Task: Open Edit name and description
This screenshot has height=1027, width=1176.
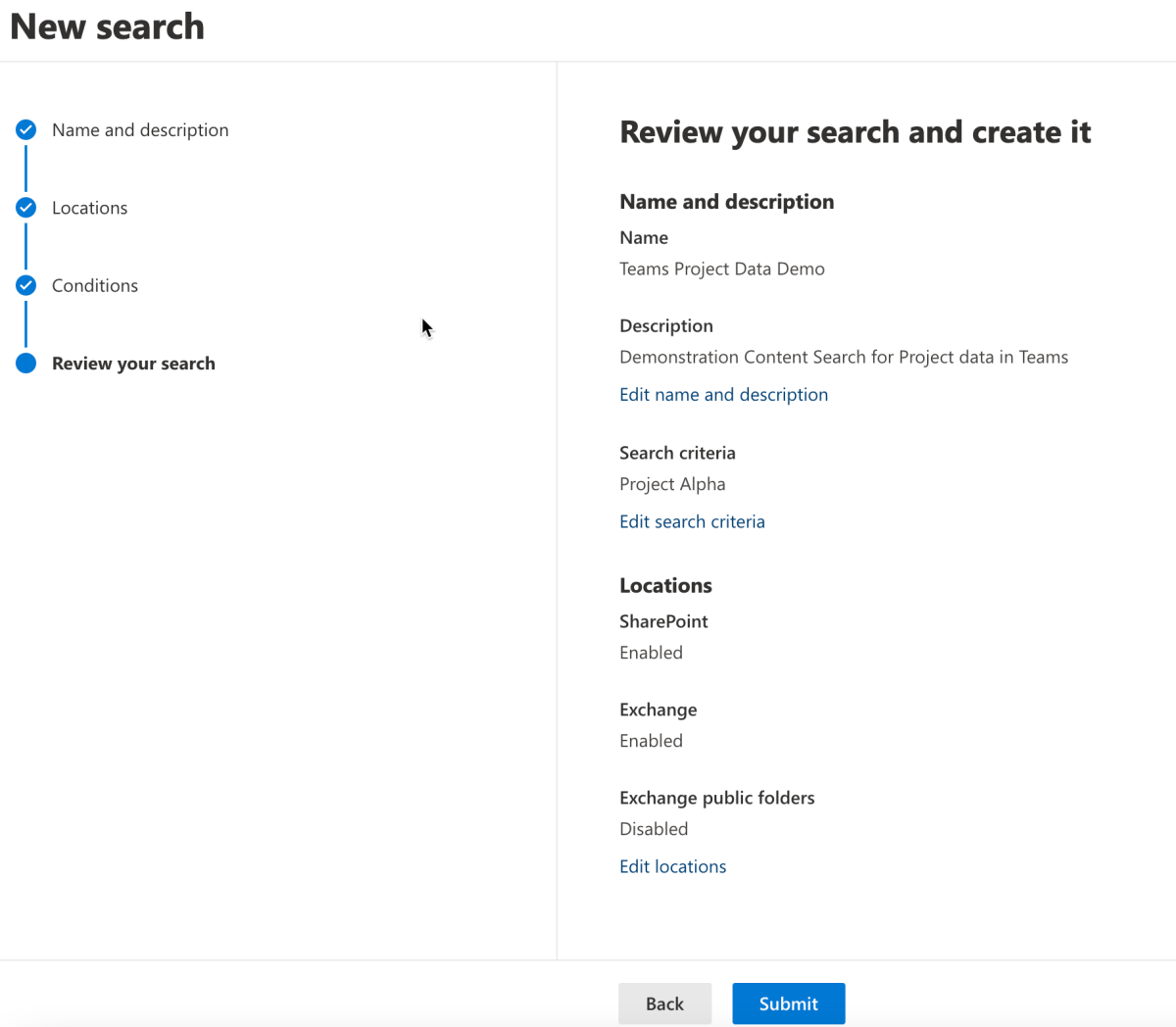Action: (x=723, y=394)
